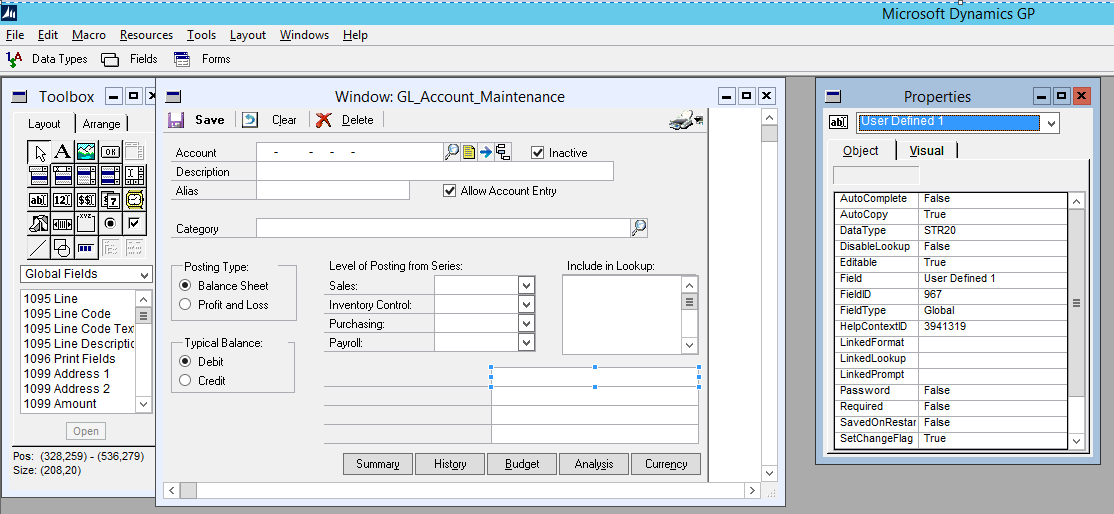1114x514 pixels.
Task: Select the horizontal scroll arrows tool
Action: 63,224
